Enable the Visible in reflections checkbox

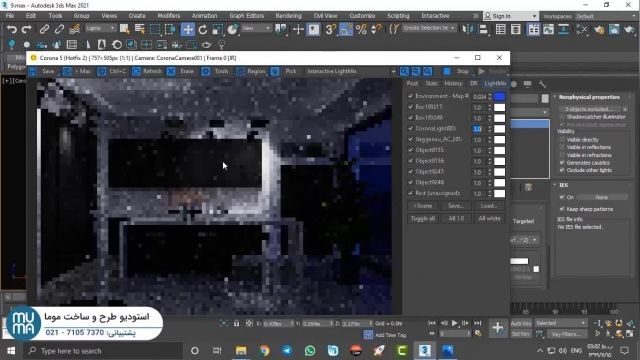562,147
